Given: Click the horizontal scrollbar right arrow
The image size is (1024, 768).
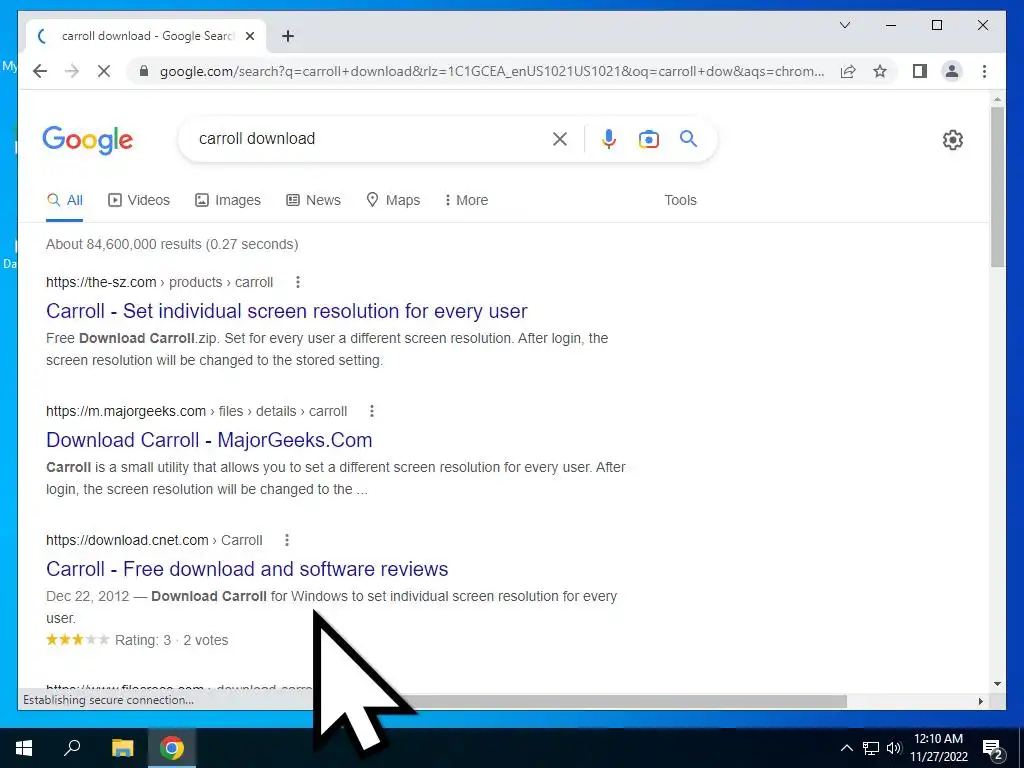Looking at the screenshot, I should click(981, 701).
